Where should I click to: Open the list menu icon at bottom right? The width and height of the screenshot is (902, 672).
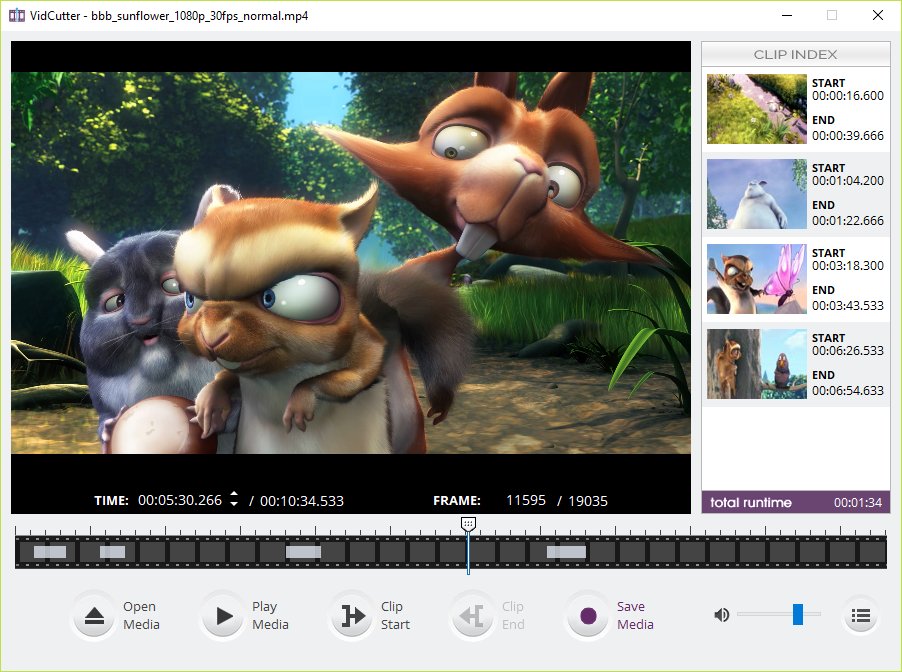tap(861, 616)
